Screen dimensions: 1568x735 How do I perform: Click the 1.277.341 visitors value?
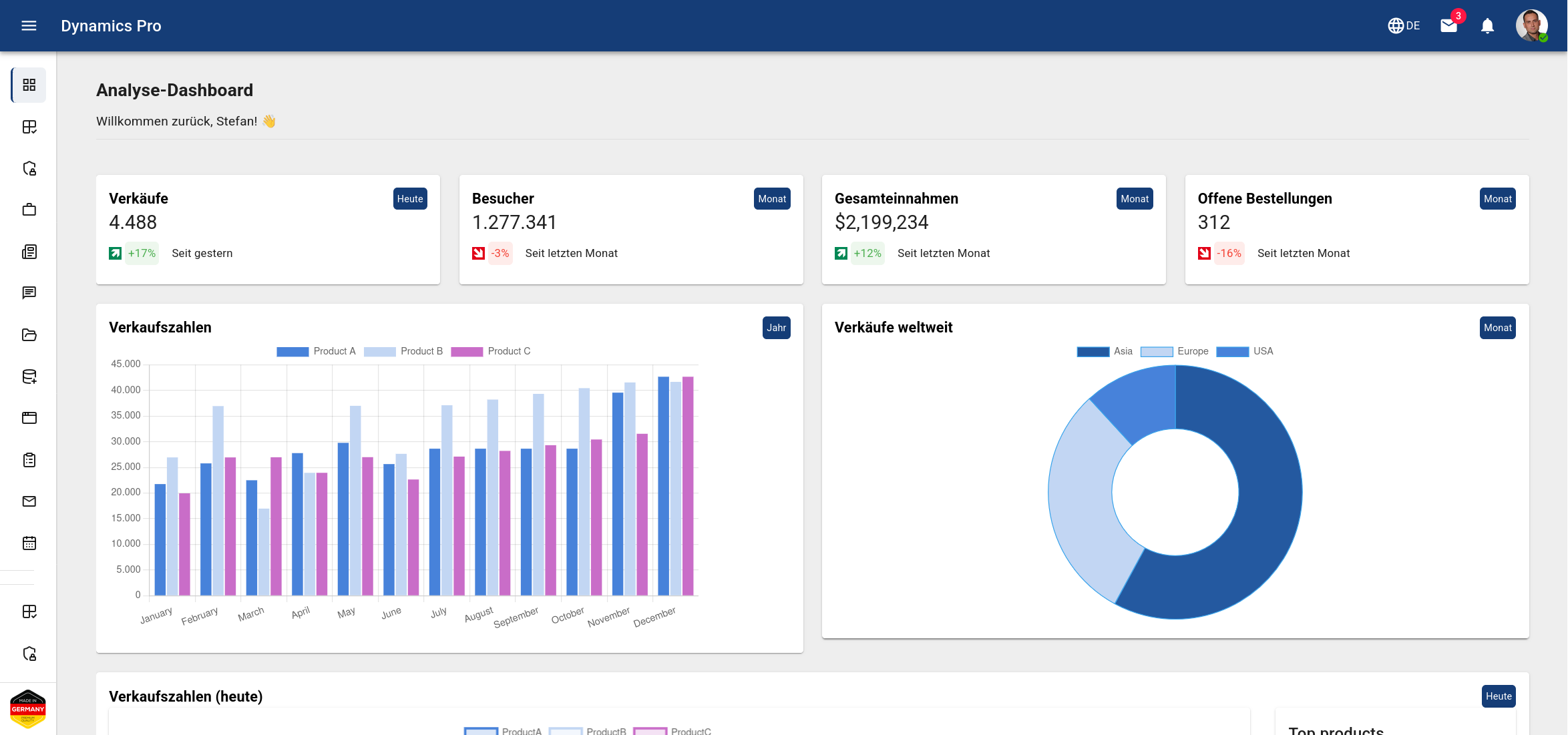click(514, 222)
